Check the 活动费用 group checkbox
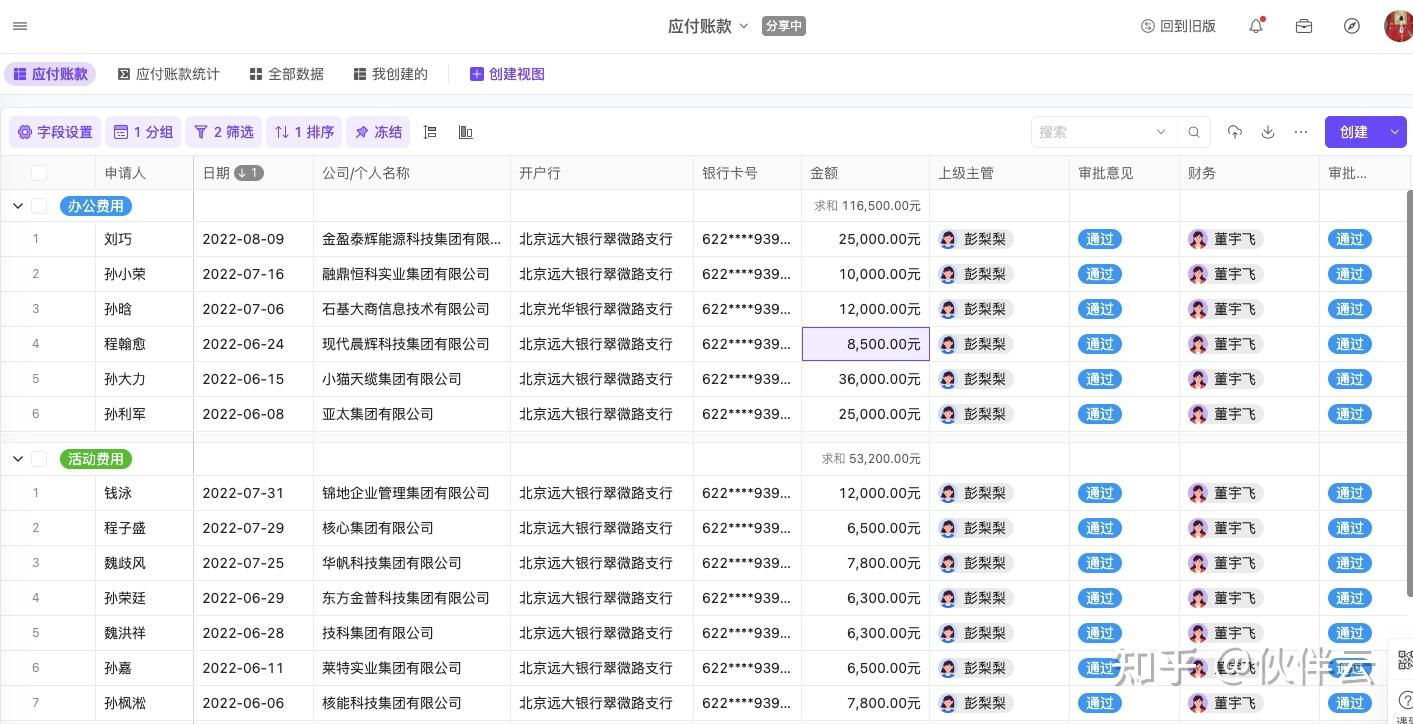This screenshot has width=1413, height=724. tap(39, 459)
